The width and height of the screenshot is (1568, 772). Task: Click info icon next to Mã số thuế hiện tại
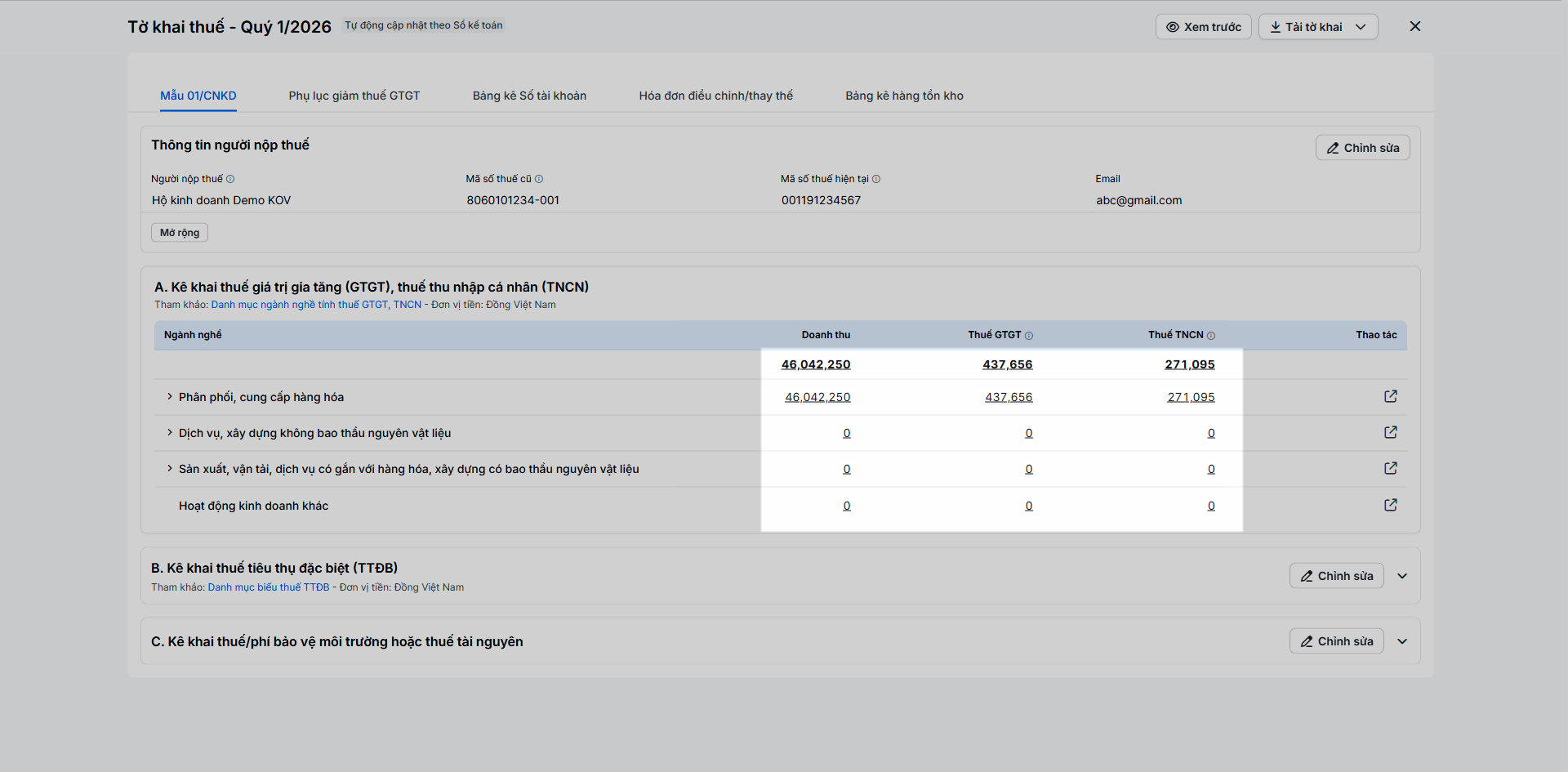click(x=876, y=179)
